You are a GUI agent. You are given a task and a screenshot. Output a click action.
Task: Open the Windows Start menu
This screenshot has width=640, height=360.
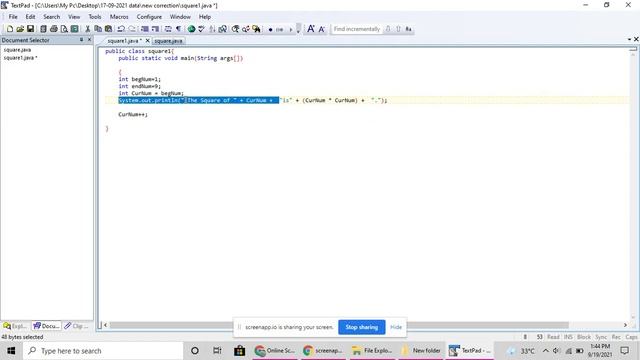(x=11, y=351)
